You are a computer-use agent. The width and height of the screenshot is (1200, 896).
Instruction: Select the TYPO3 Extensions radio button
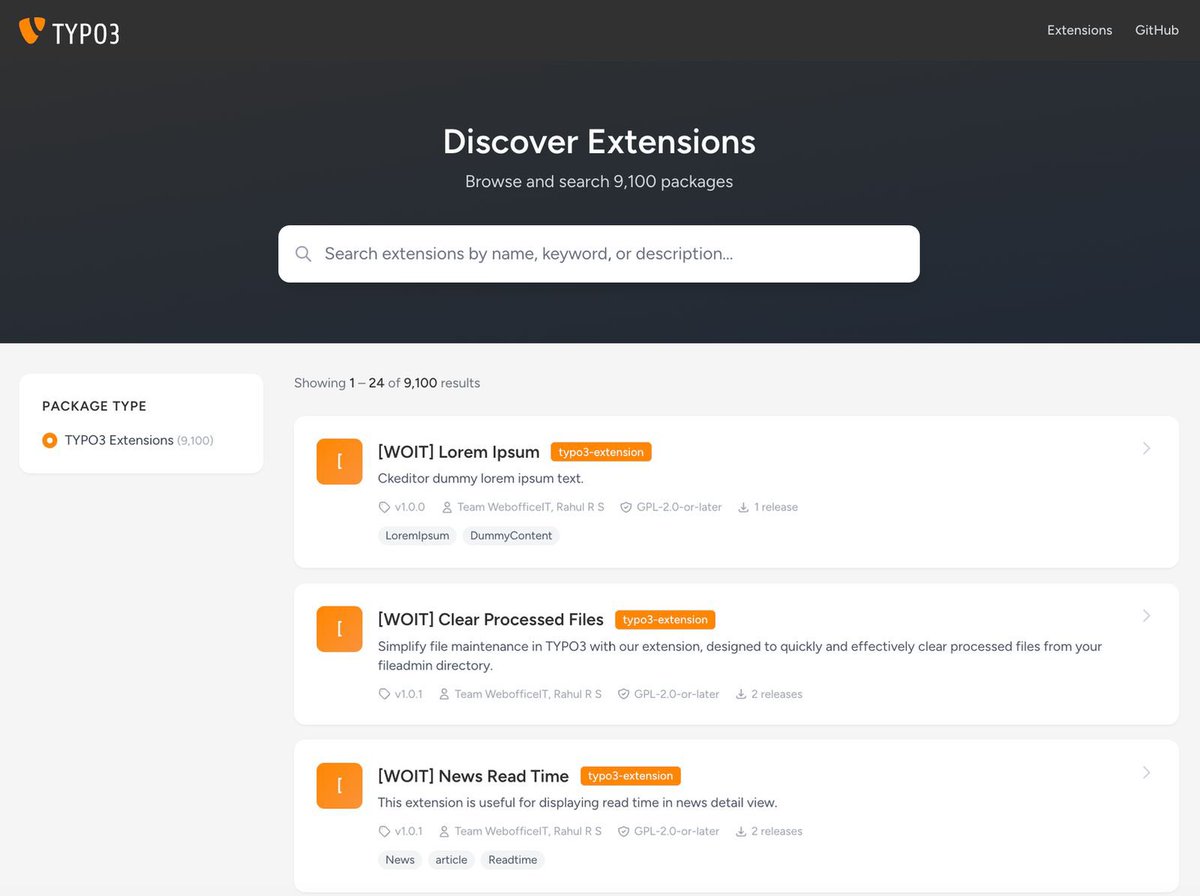50,440
